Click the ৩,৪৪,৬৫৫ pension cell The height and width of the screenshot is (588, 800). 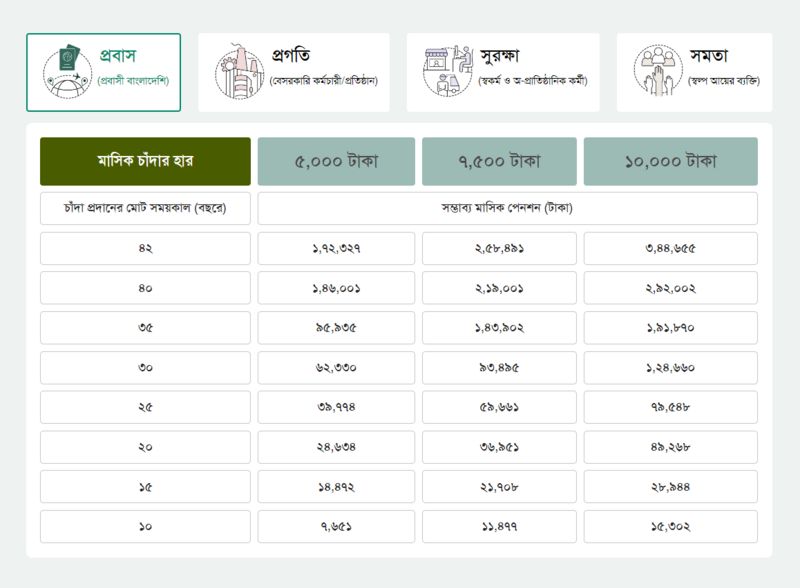(x=670, y=249)
